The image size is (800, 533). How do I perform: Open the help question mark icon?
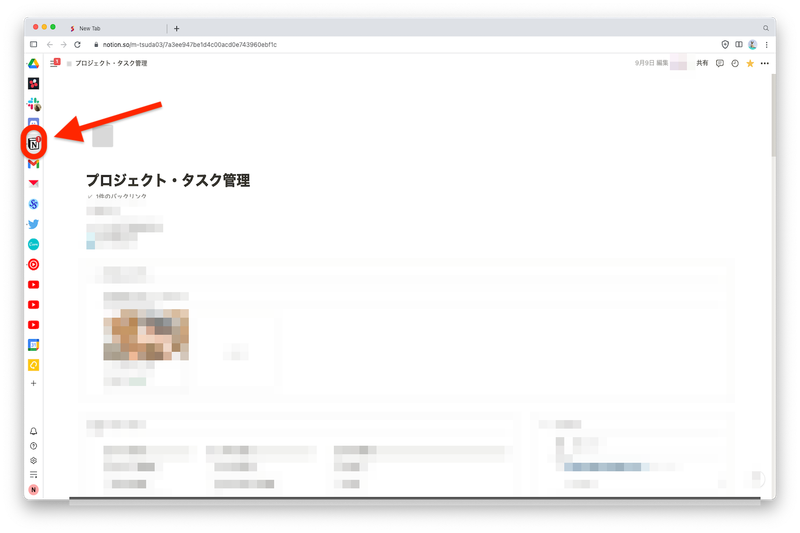pos(34,446)
